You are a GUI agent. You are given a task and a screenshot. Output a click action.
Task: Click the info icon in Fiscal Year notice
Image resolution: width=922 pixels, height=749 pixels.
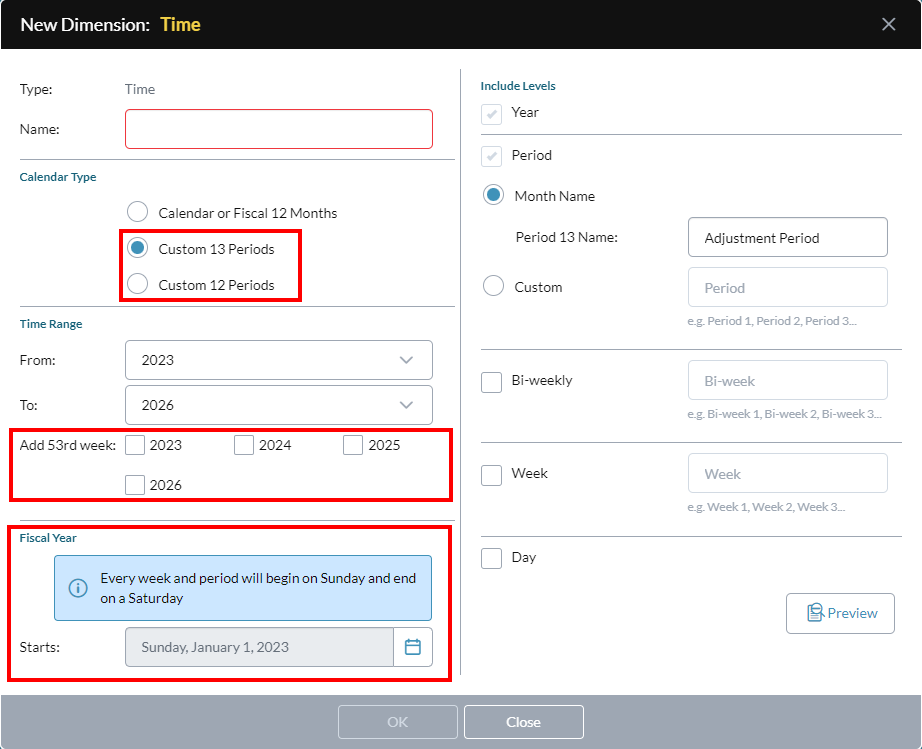click(x=78, y=588)
